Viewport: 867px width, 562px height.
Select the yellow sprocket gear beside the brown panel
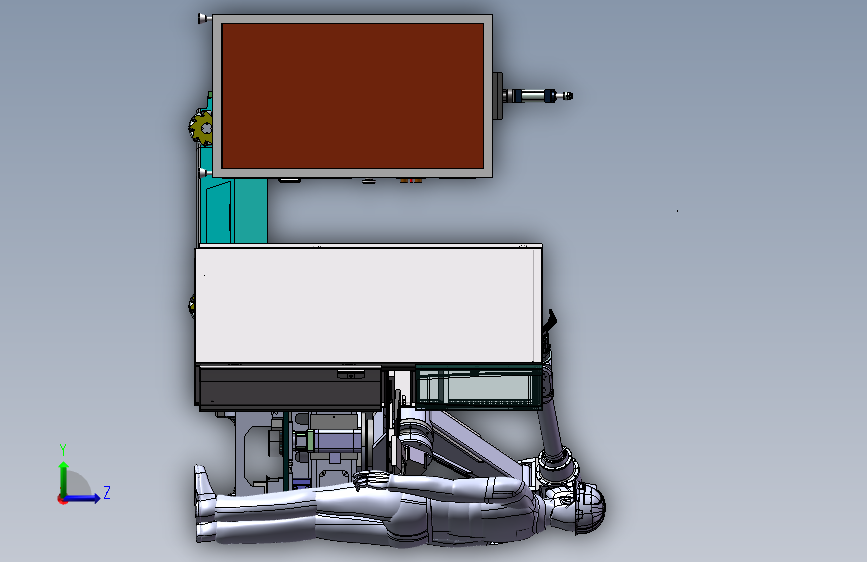point(201,128)
